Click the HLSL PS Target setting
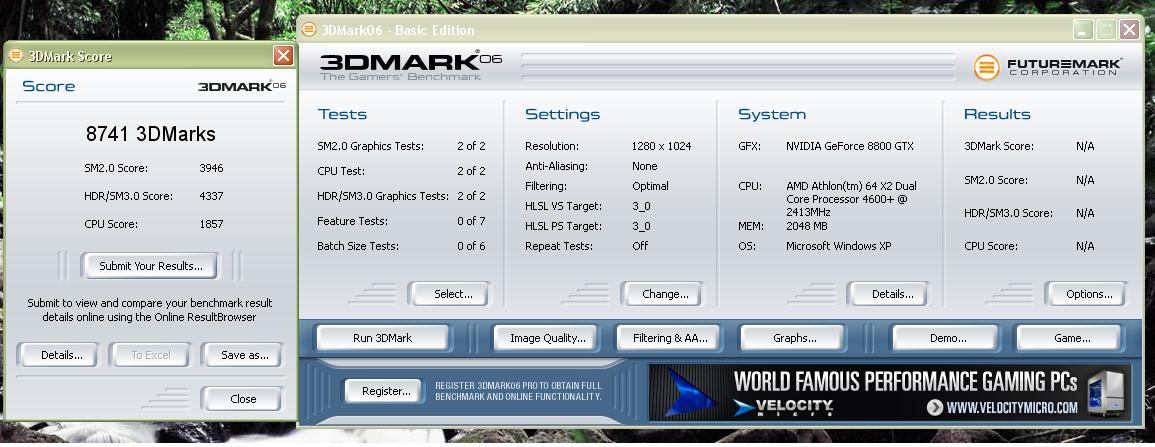Viewport: 1155px width, 447px height. (x=588, y=226)
